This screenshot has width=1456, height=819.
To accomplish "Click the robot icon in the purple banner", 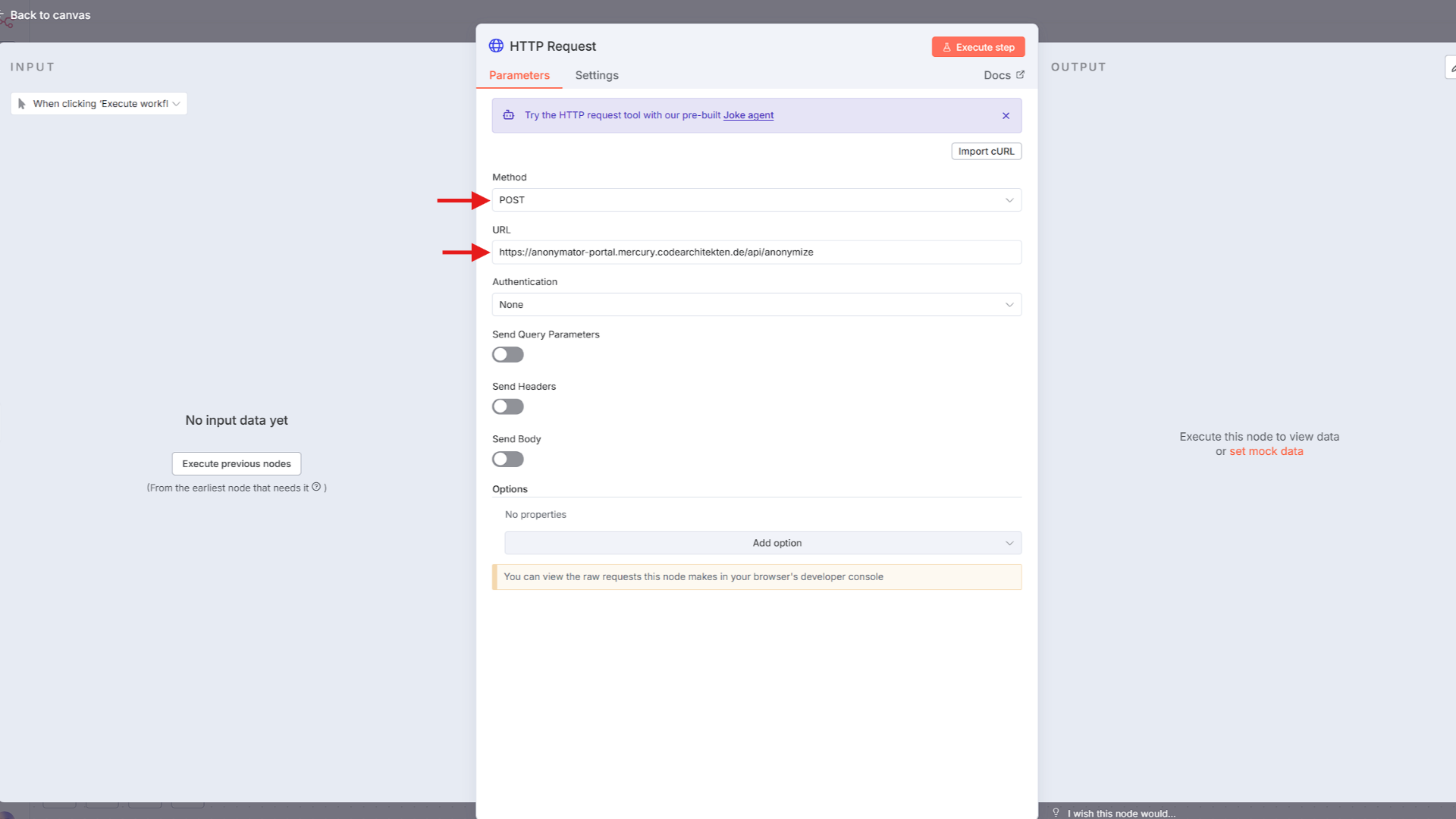I will click(x=508, y=115).
